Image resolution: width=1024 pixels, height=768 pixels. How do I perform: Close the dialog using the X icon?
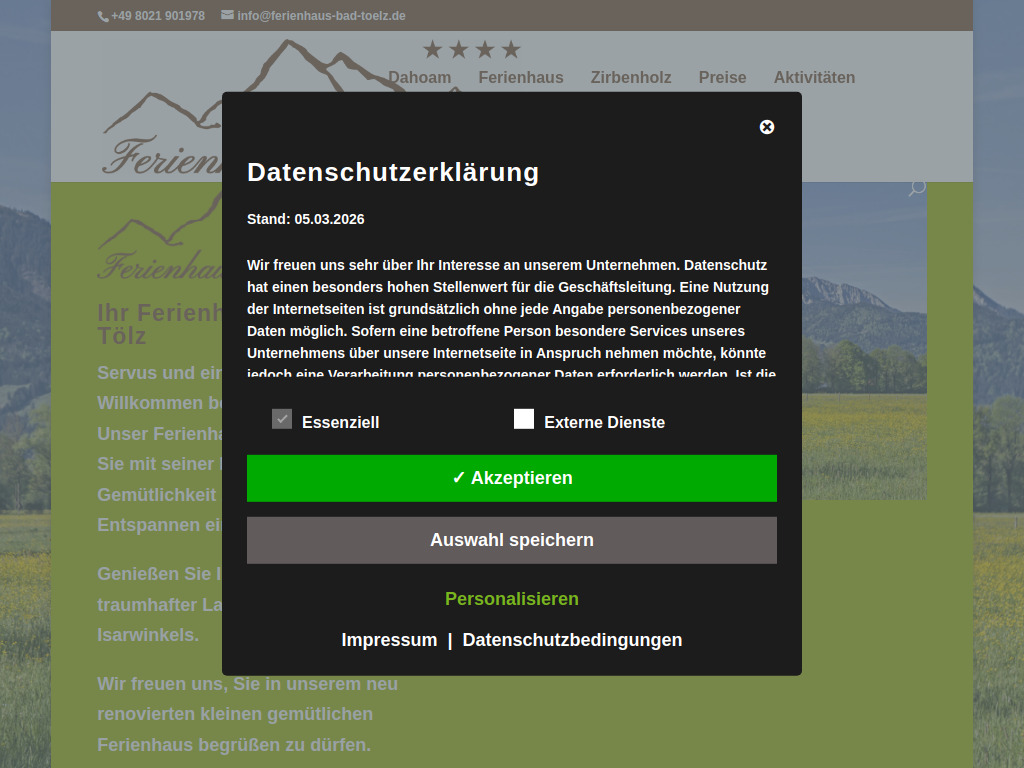[x=767, y=127]
